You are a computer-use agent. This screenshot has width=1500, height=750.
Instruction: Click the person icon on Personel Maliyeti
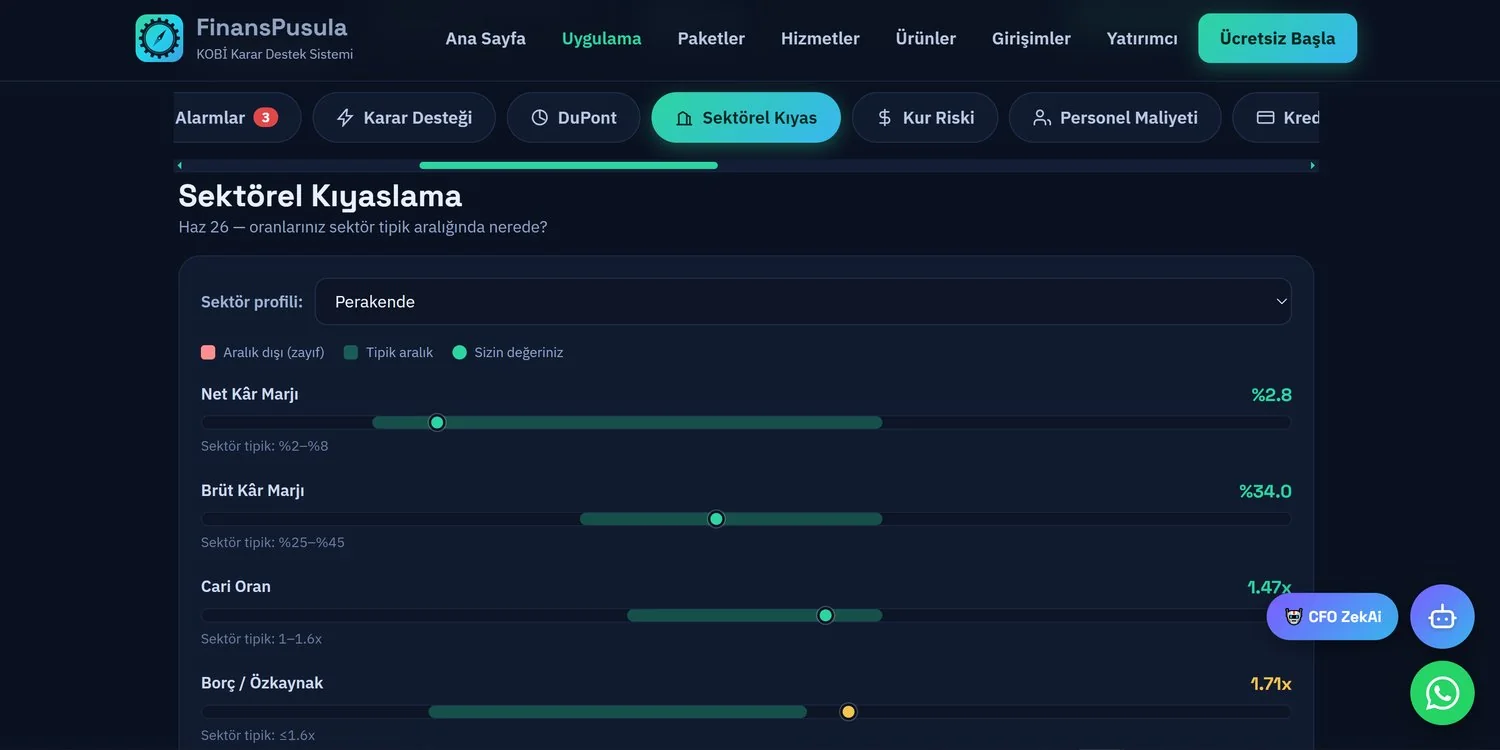click(x=1041, y=118)
